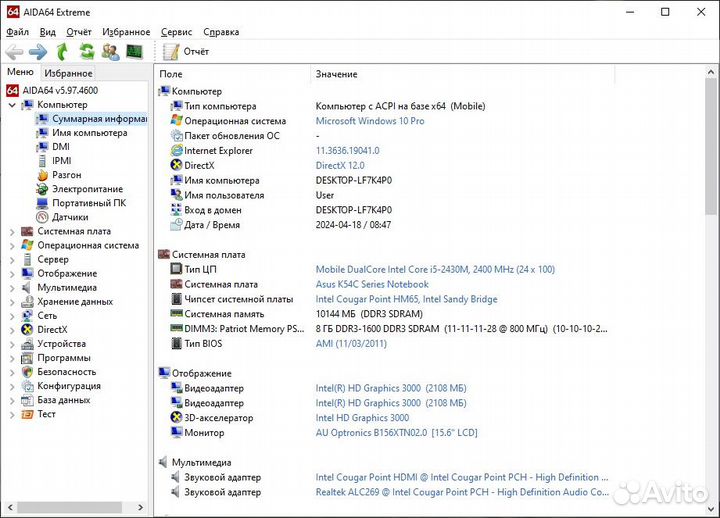Open Электропитание in the tree

tap(87, 189)
